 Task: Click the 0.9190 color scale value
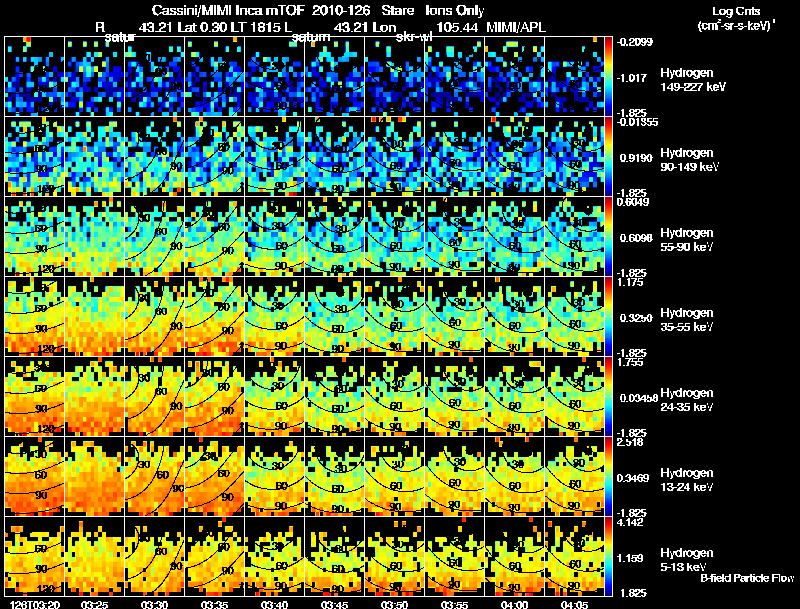(x=636, y=158)
